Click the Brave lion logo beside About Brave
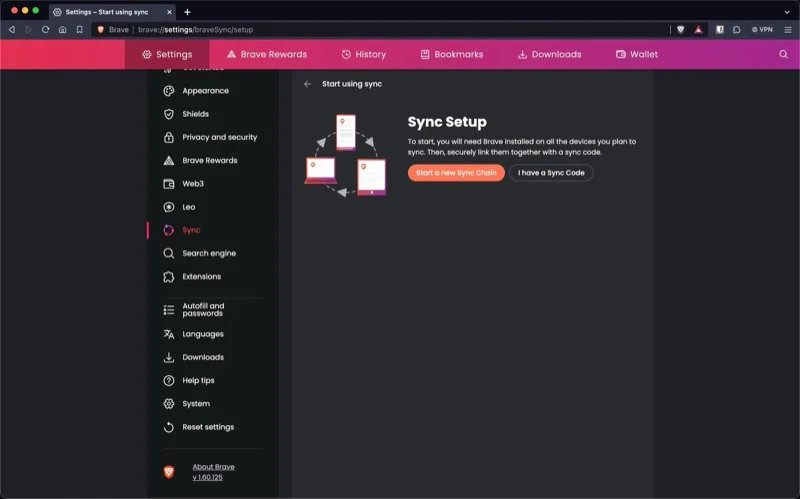This screenshot has height=499, width=800. pyautogui.click(x=169, y=472)
